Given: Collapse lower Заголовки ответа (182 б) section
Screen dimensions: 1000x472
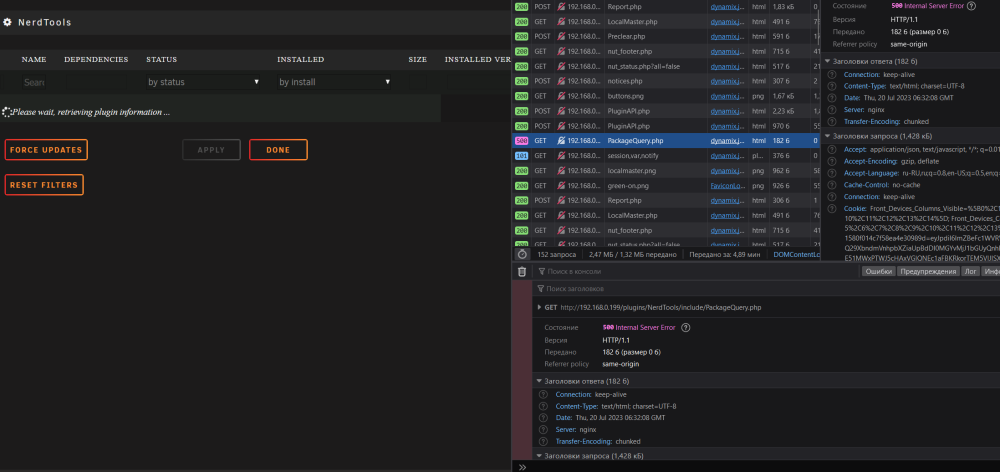Looking at the screenshot, I should [539, 381].
